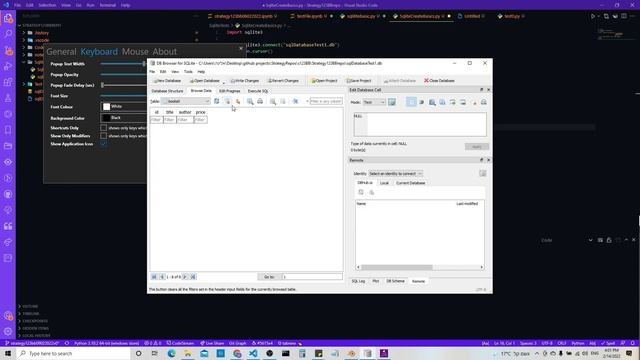
Task: Click refresh table data icon
Action: 217,101
